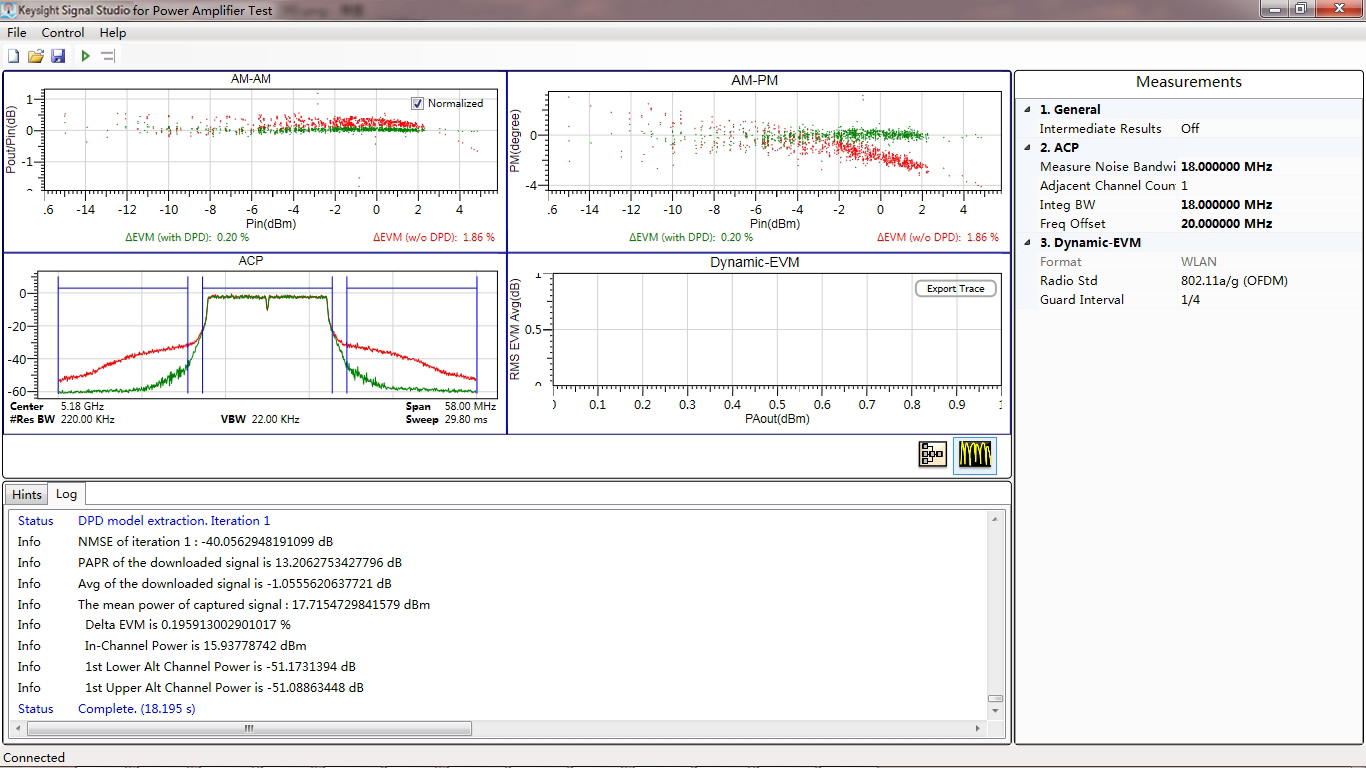The height and width of the screenshot is (768, 1366).
Task: Switch to the Hints tab
Action: (x=26, y=493)
